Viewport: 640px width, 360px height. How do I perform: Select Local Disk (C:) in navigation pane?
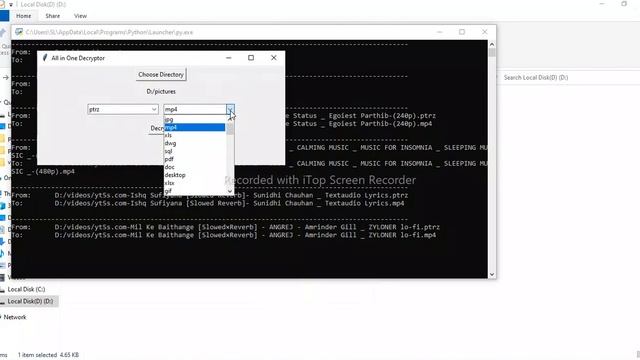(27, 289)
